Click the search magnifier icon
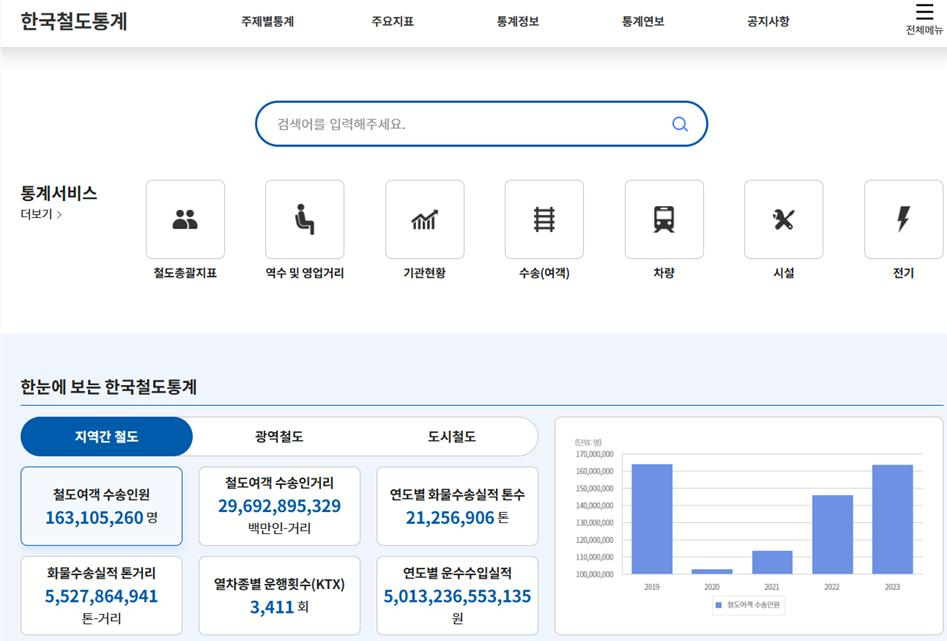947x641 pixels. [x=680, y=124]
